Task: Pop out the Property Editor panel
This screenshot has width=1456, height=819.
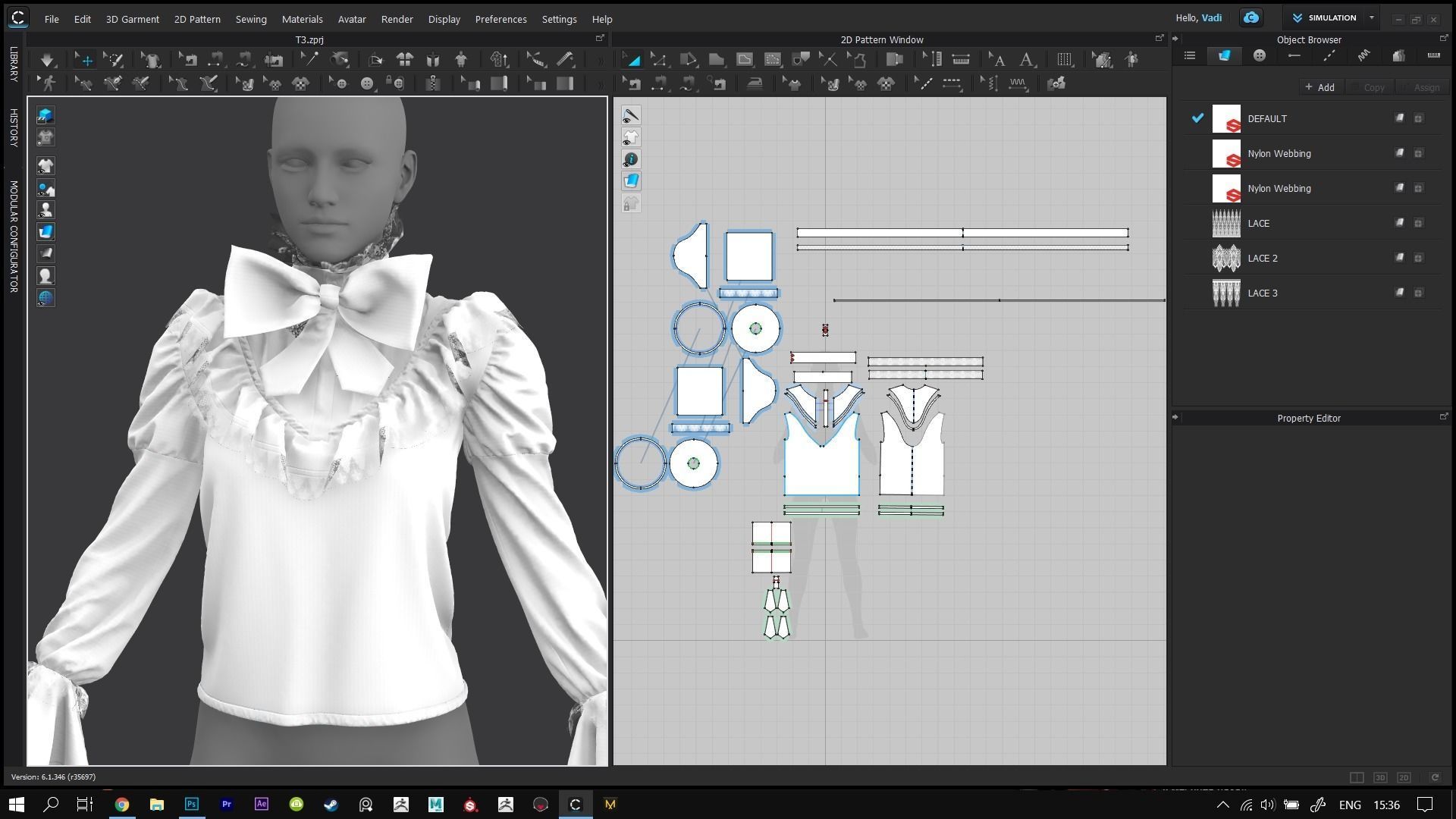Action: click(1443, 416)
